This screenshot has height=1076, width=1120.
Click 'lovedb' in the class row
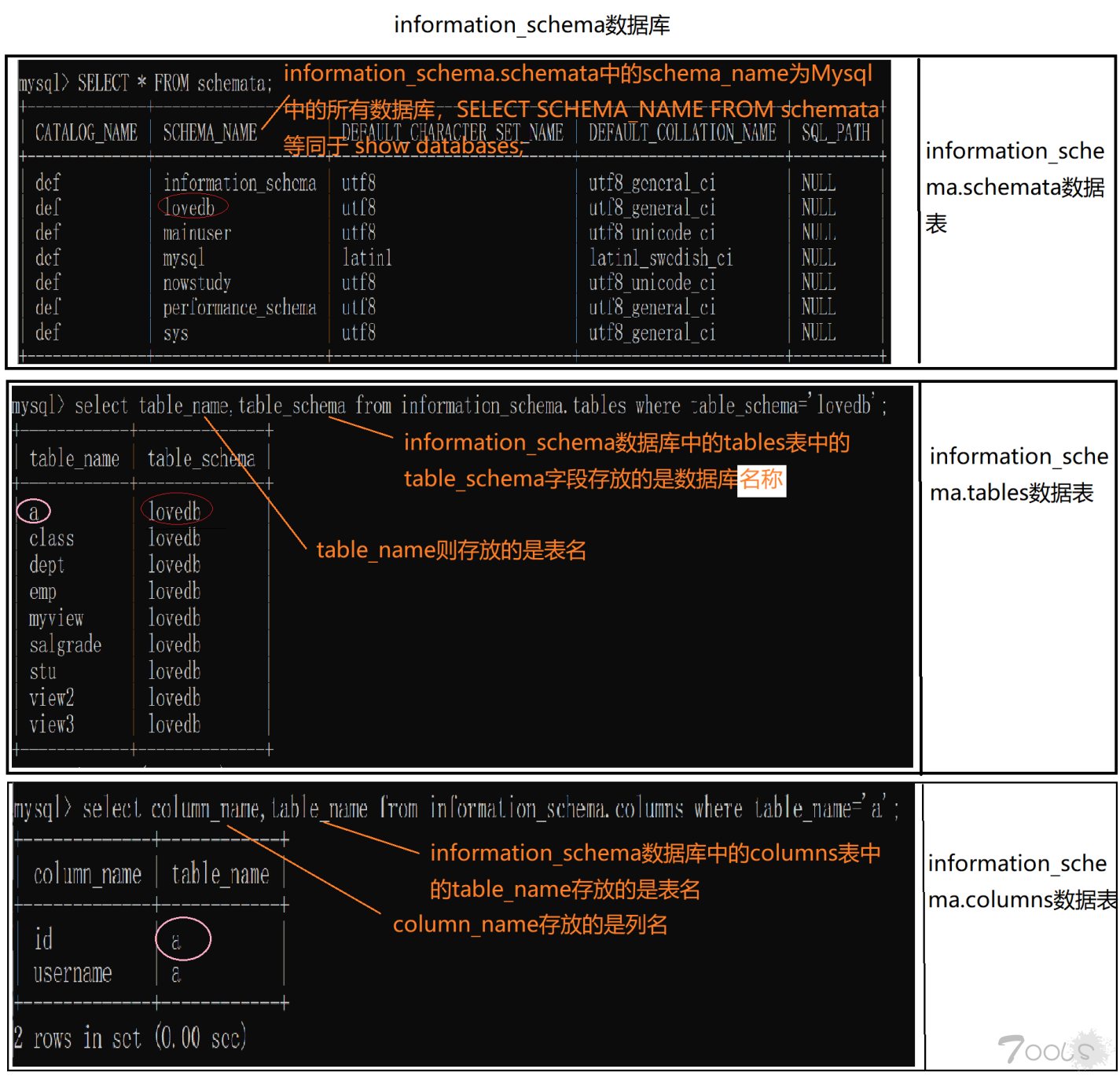pos(174,538)
